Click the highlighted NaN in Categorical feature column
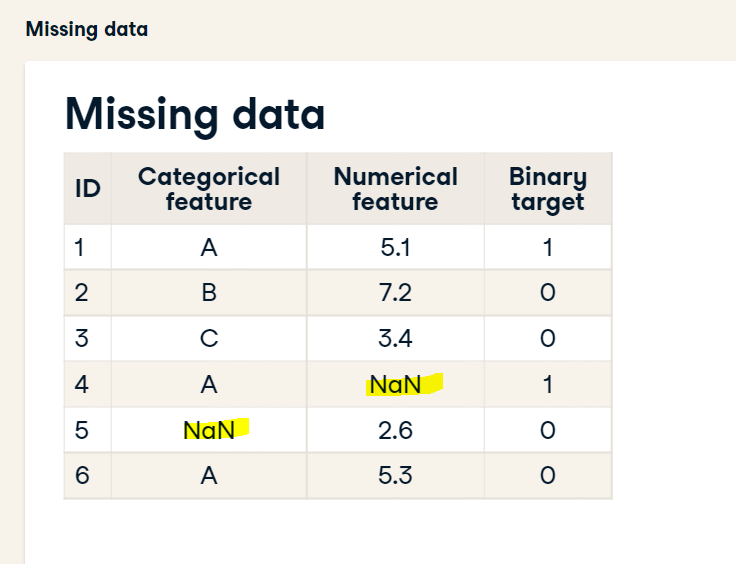Image resolution: width=736 pixels, height=564 pixels. click(209, 430)
